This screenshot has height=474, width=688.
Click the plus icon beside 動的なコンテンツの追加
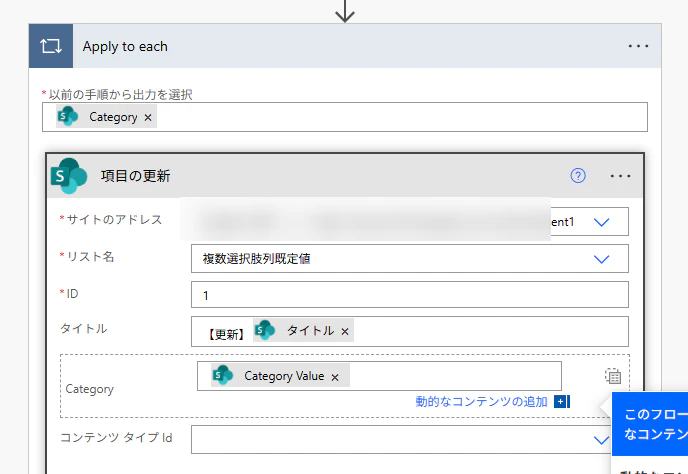(x=562, y=402)
